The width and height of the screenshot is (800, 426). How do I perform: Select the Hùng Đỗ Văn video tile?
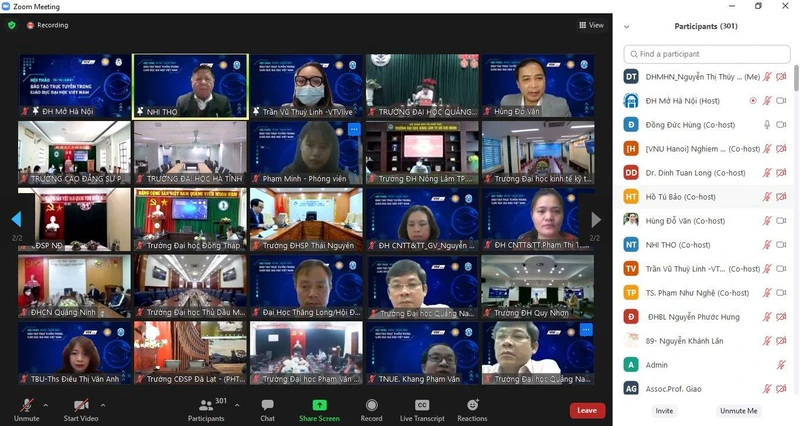coord(538,86)
